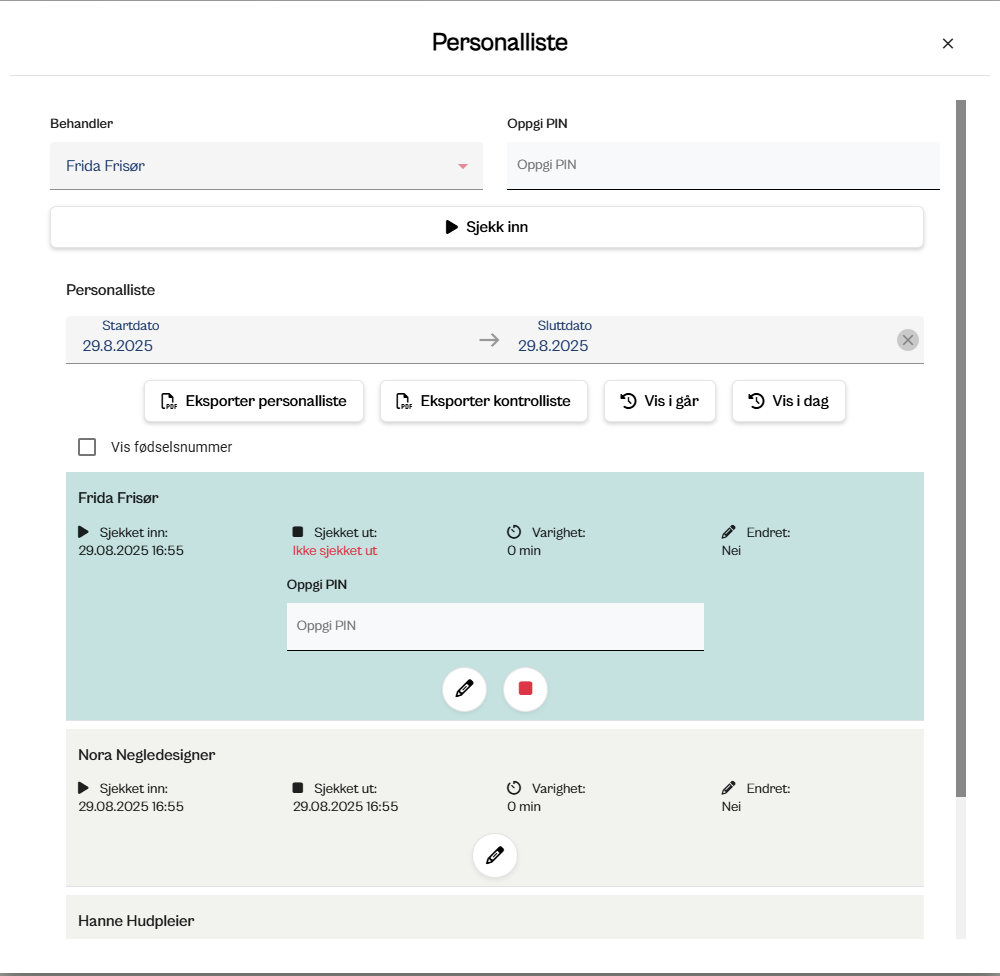Show yesterday's list with Vis i går
Viewport: 1000px width, 976px height.
click(659, 401)
